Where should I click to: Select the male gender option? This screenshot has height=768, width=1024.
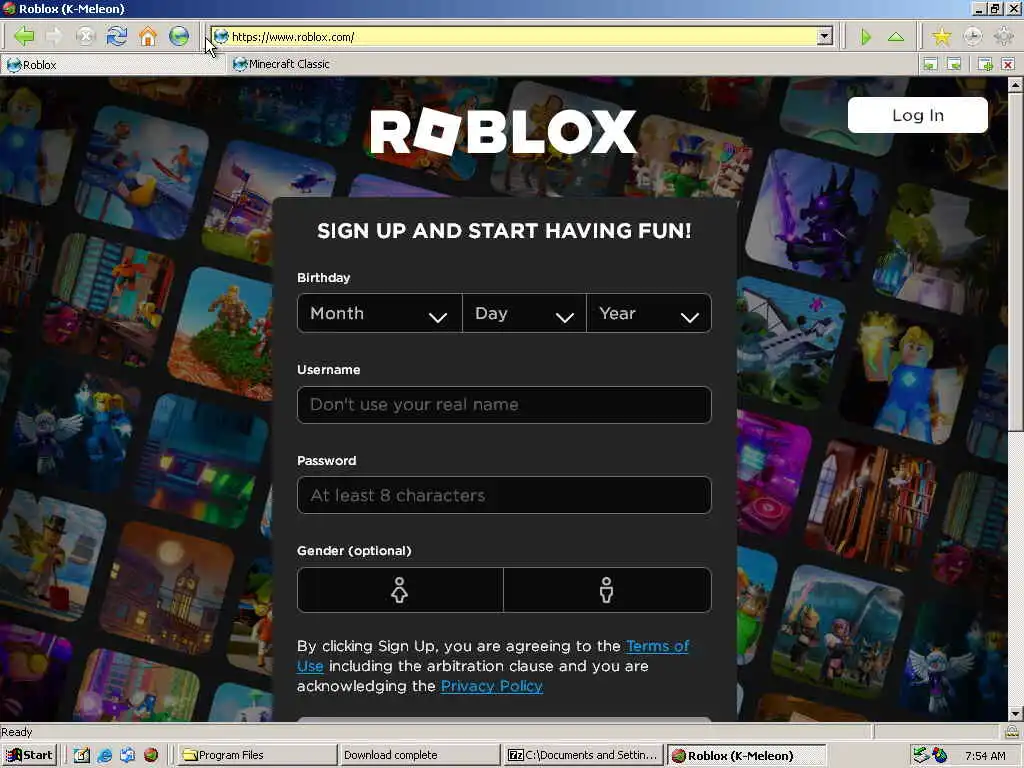(607, 590)
